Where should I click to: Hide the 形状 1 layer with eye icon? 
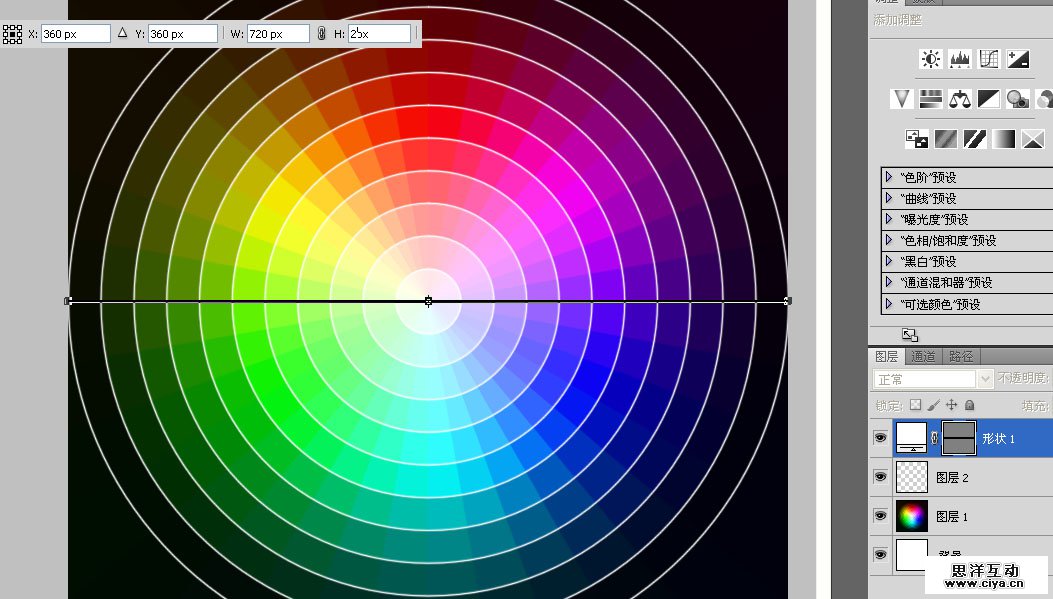coord(880,438)
